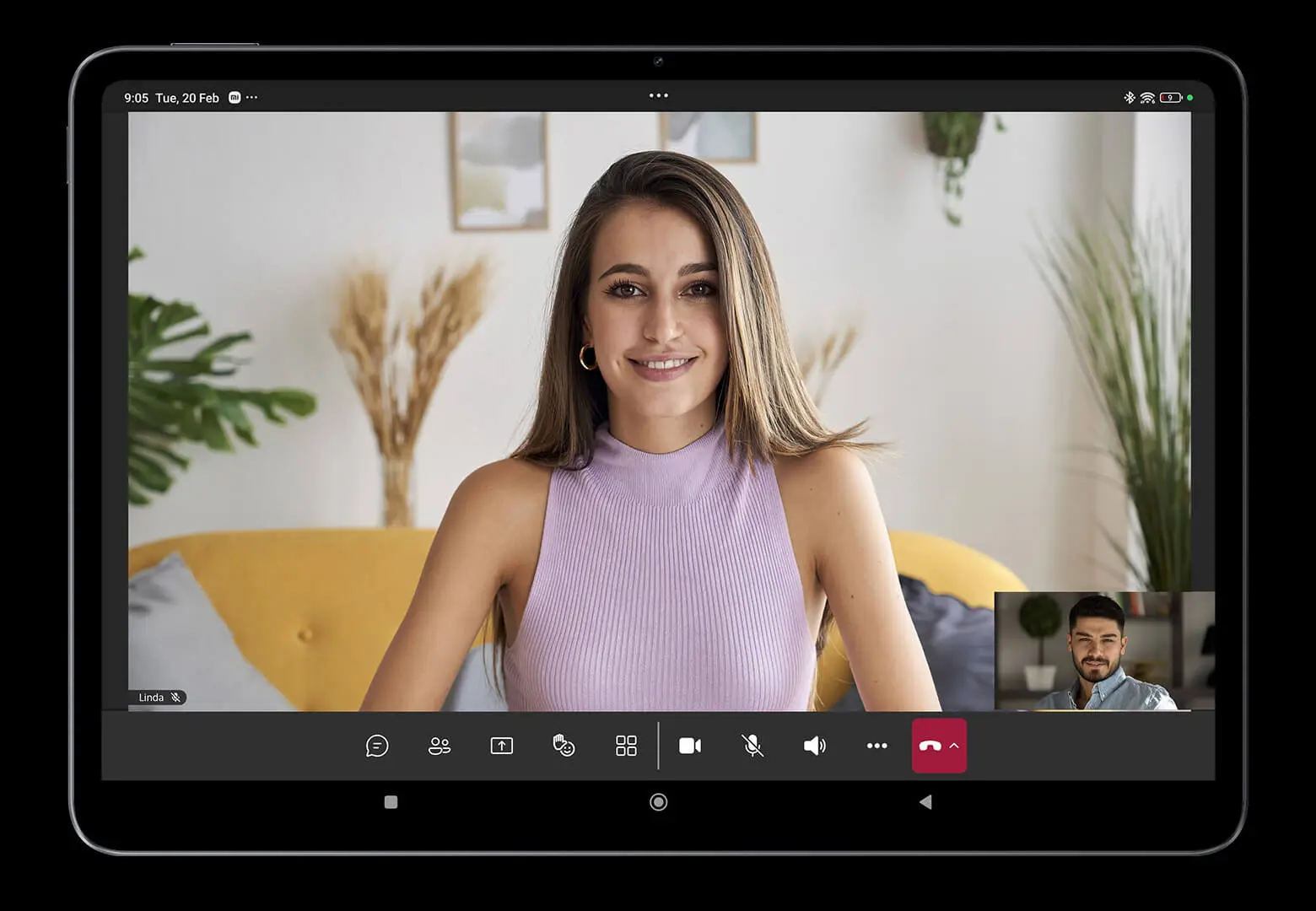Start screen sharing
Viewport: 1316px width, 911px height.
point(500,746)
